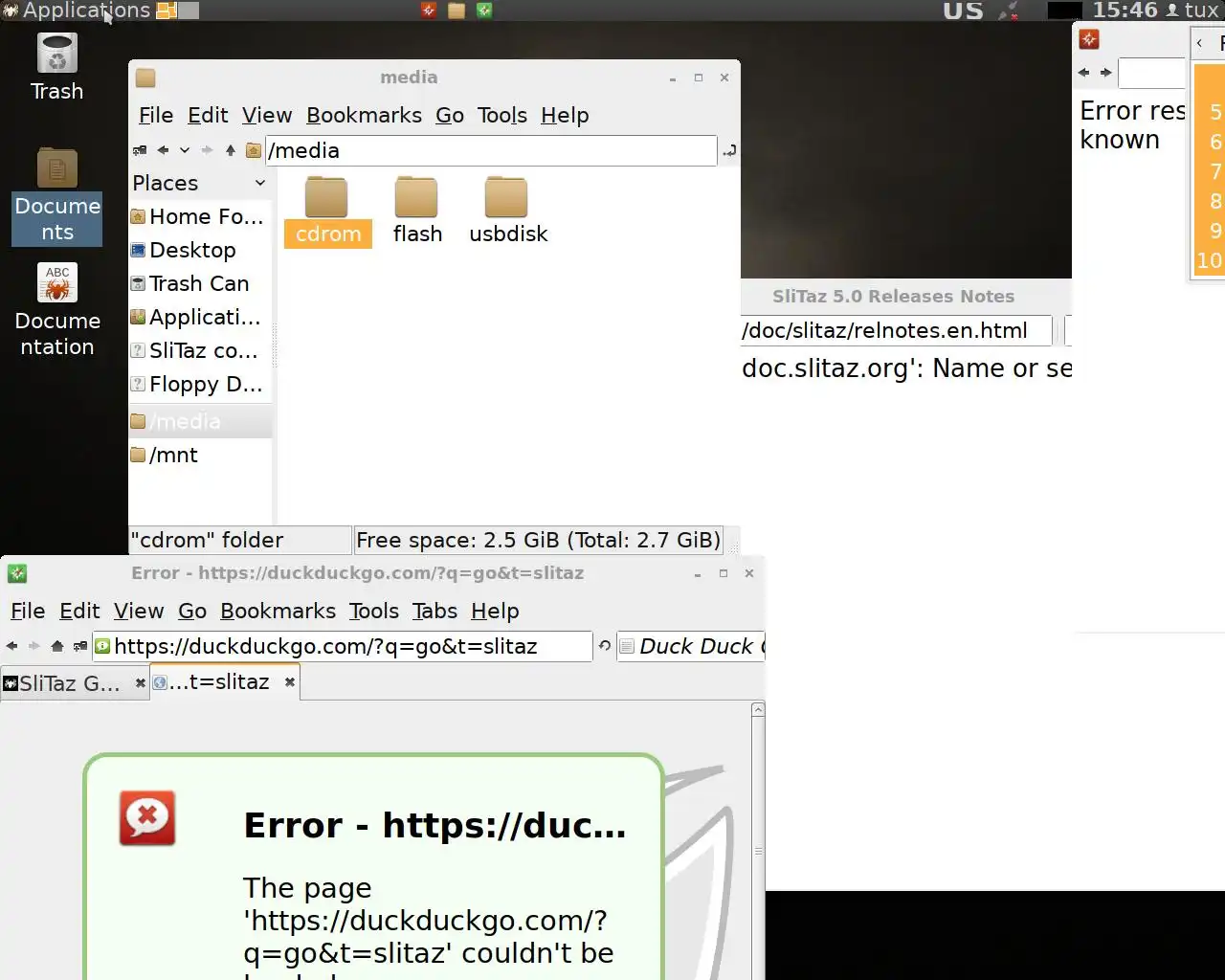Select Trash Can in Places sidebar

[x=198, y=283]
